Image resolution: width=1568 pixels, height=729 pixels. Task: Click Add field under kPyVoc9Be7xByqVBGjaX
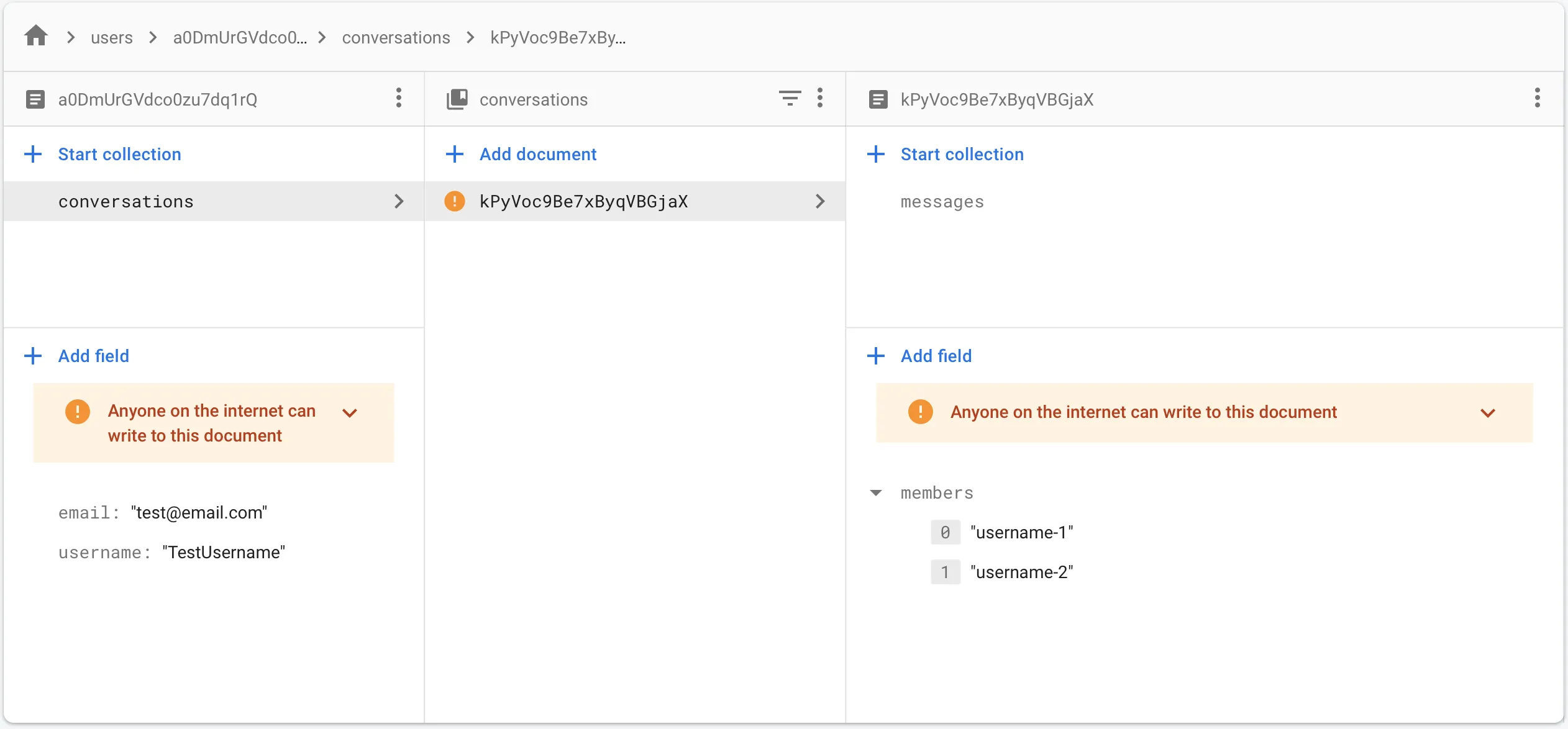point(936,356)
